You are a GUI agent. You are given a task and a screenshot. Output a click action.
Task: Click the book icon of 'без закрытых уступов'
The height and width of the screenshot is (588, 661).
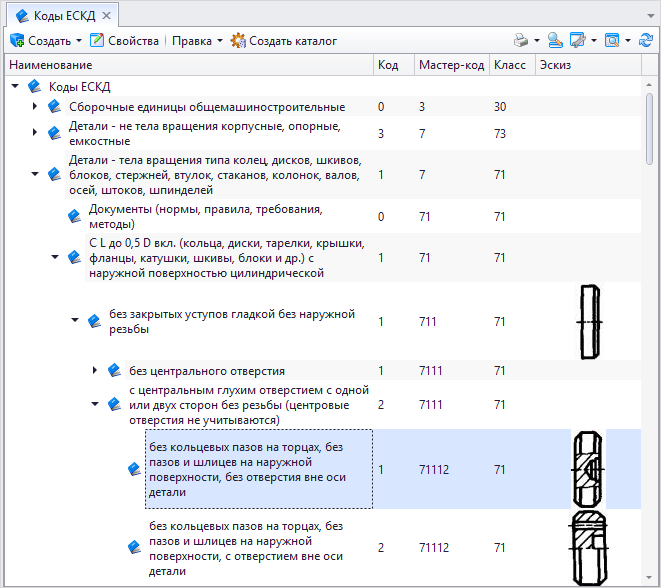coord(94,321)
